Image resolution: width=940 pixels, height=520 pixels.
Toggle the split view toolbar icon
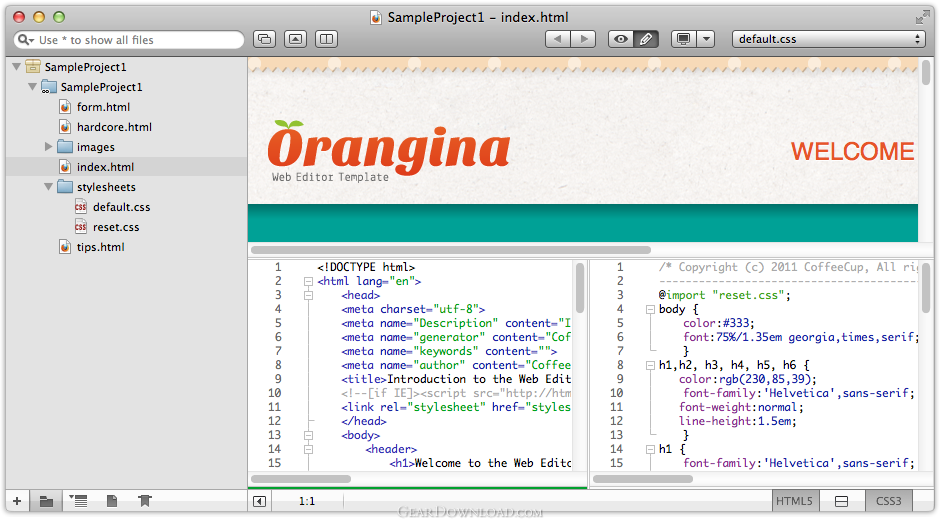coord(326,39)
